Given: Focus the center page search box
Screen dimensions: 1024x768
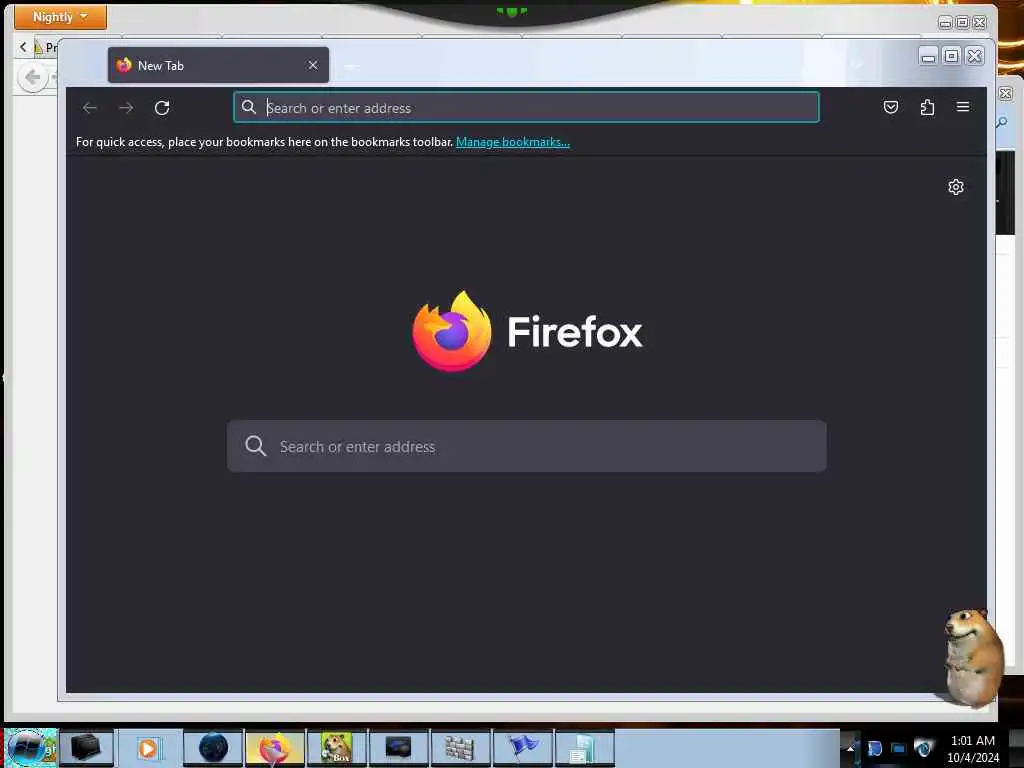Looking at the screenshot, I should pyautogui.click(x=526, y=446).
